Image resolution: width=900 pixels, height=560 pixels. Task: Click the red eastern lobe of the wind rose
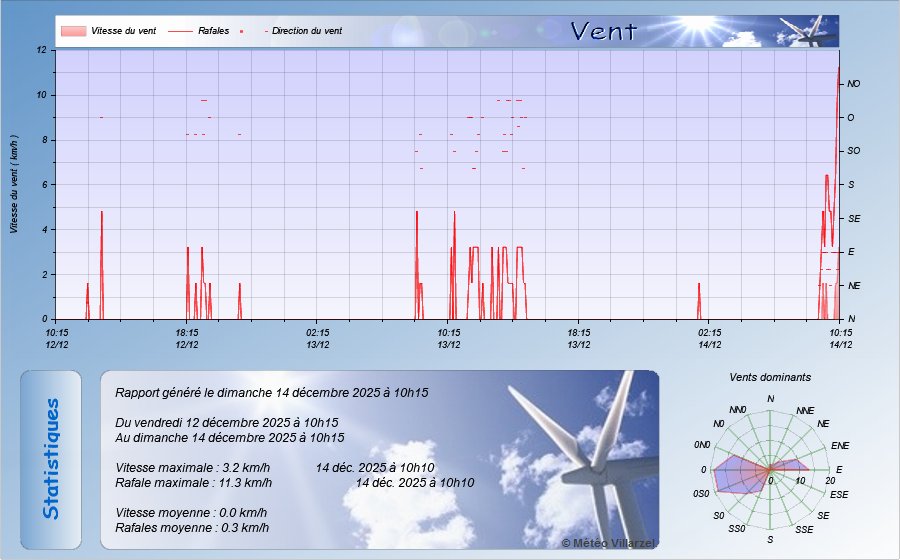tap(792, 467)
